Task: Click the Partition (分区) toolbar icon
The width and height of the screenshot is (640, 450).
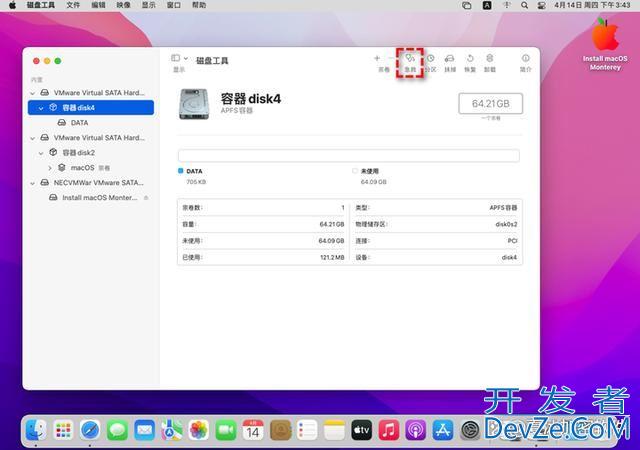Action: [431, 58]
